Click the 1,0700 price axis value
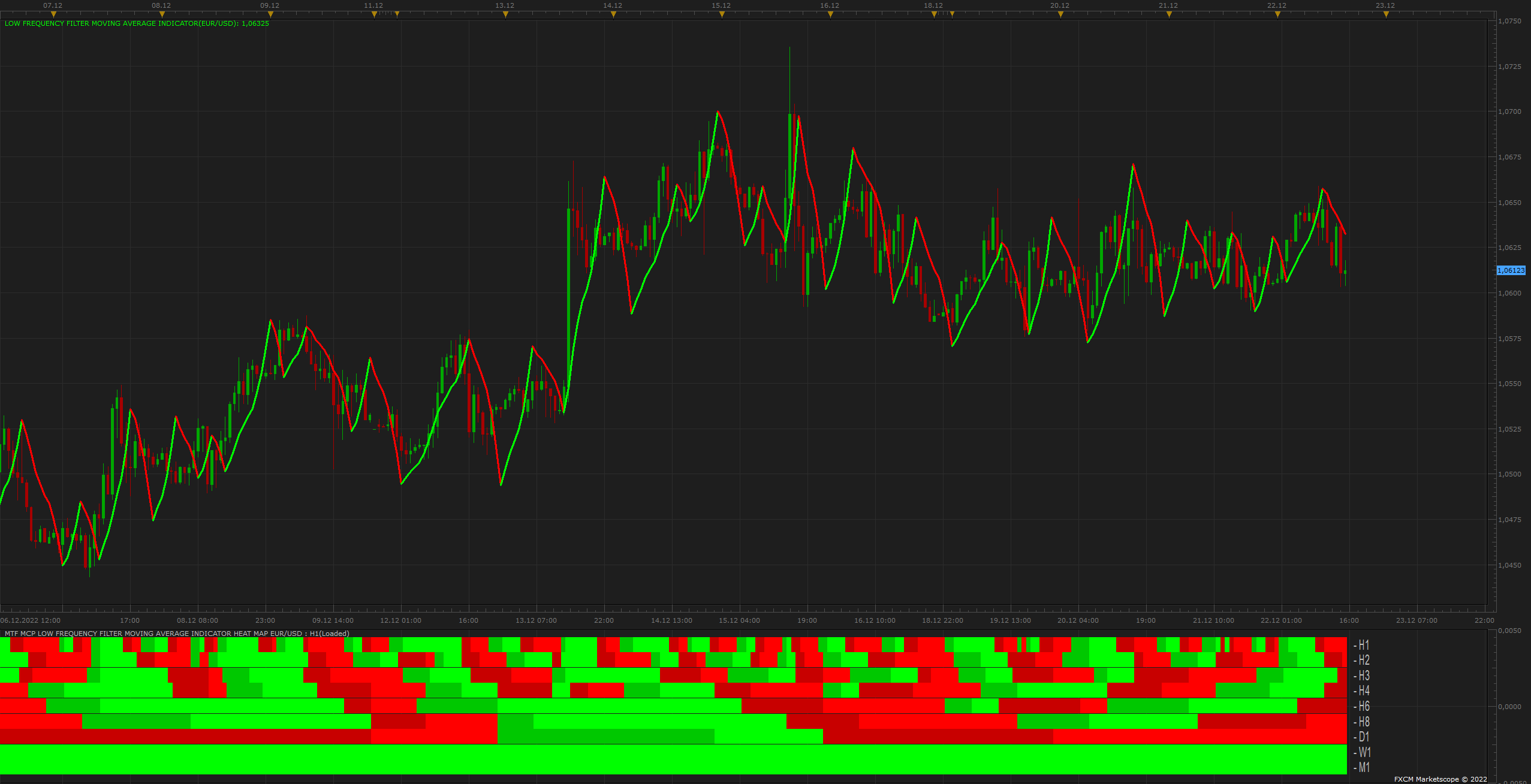The height and width of the screenshot is (784, 1531). coord(1509,111)
